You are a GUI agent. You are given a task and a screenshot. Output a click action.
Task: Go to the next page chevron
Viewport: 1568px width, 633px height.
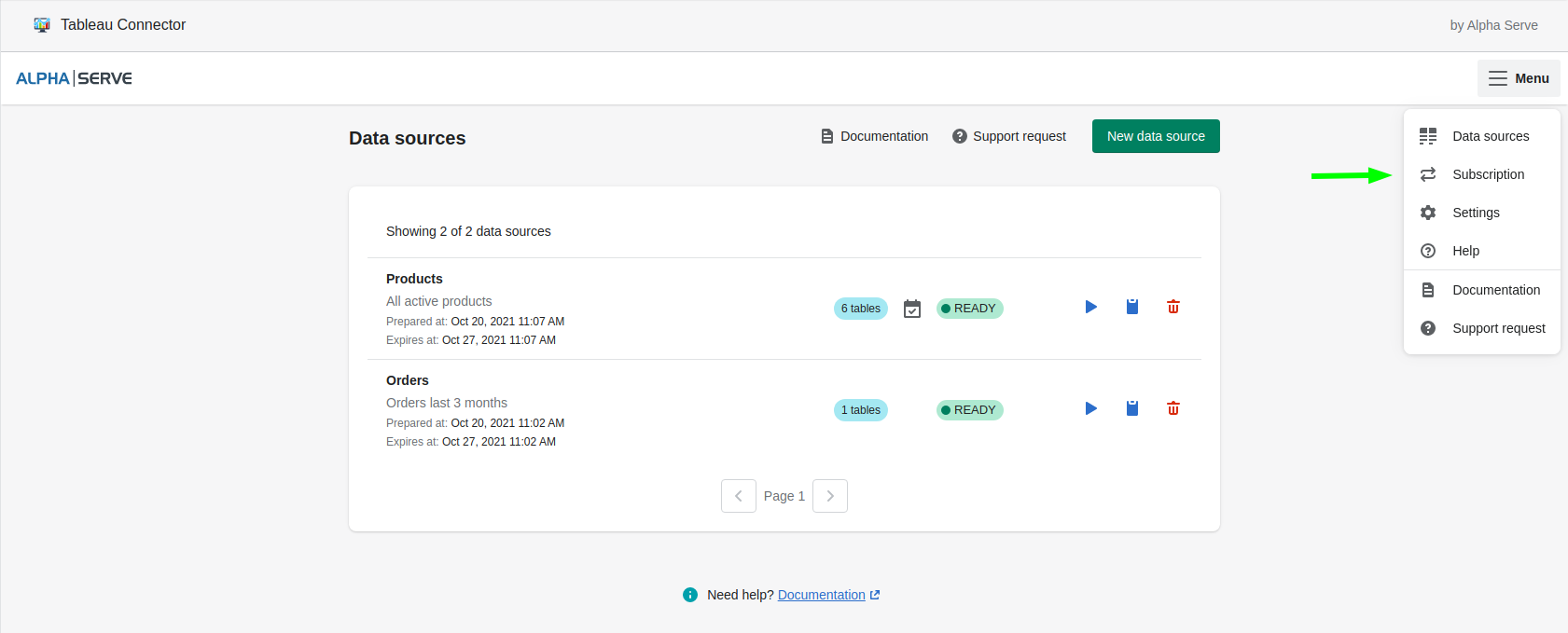(829, 496)
